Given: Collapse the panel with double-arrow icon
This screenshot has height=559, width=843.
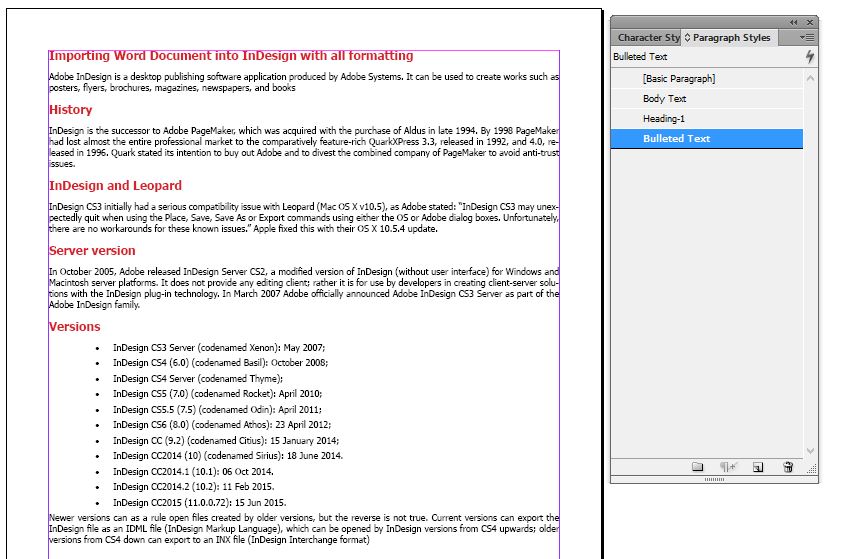Looking at the screenshot, I should pos(794,22).
